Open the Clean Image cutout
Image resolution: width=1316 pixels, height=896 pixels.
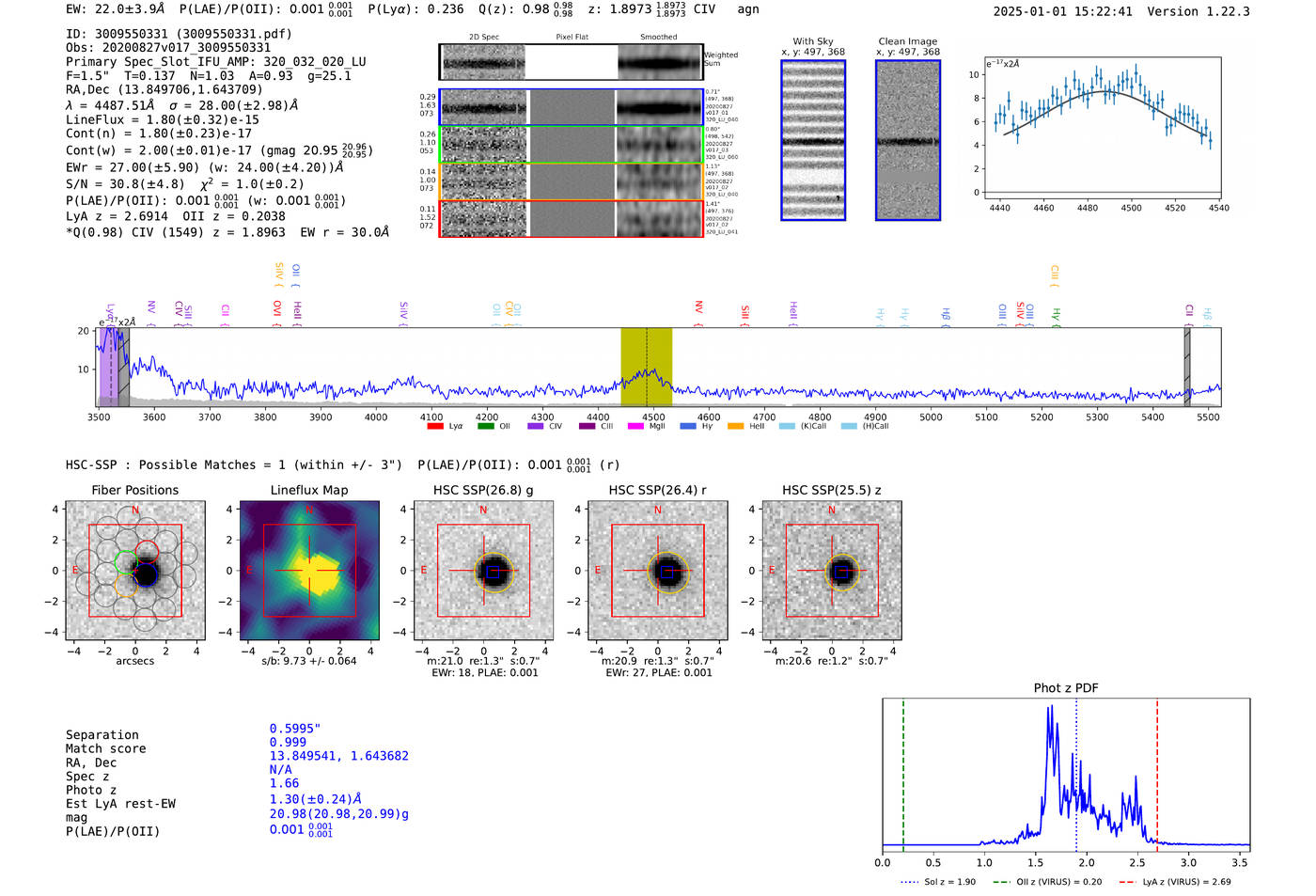click(908, 140)
